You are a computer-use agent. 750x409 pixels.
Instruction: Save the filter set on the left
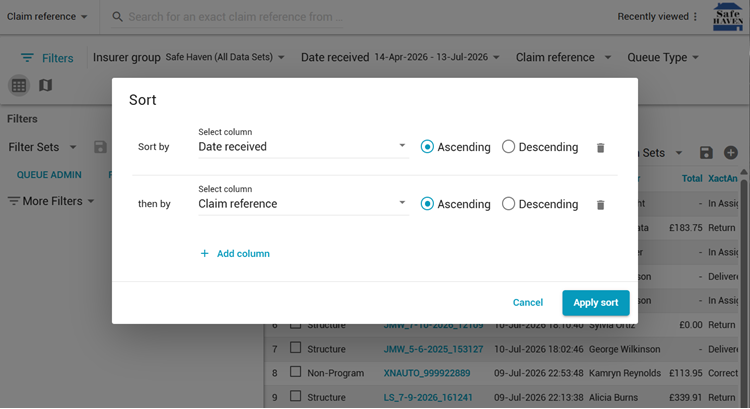pos(100,147)
